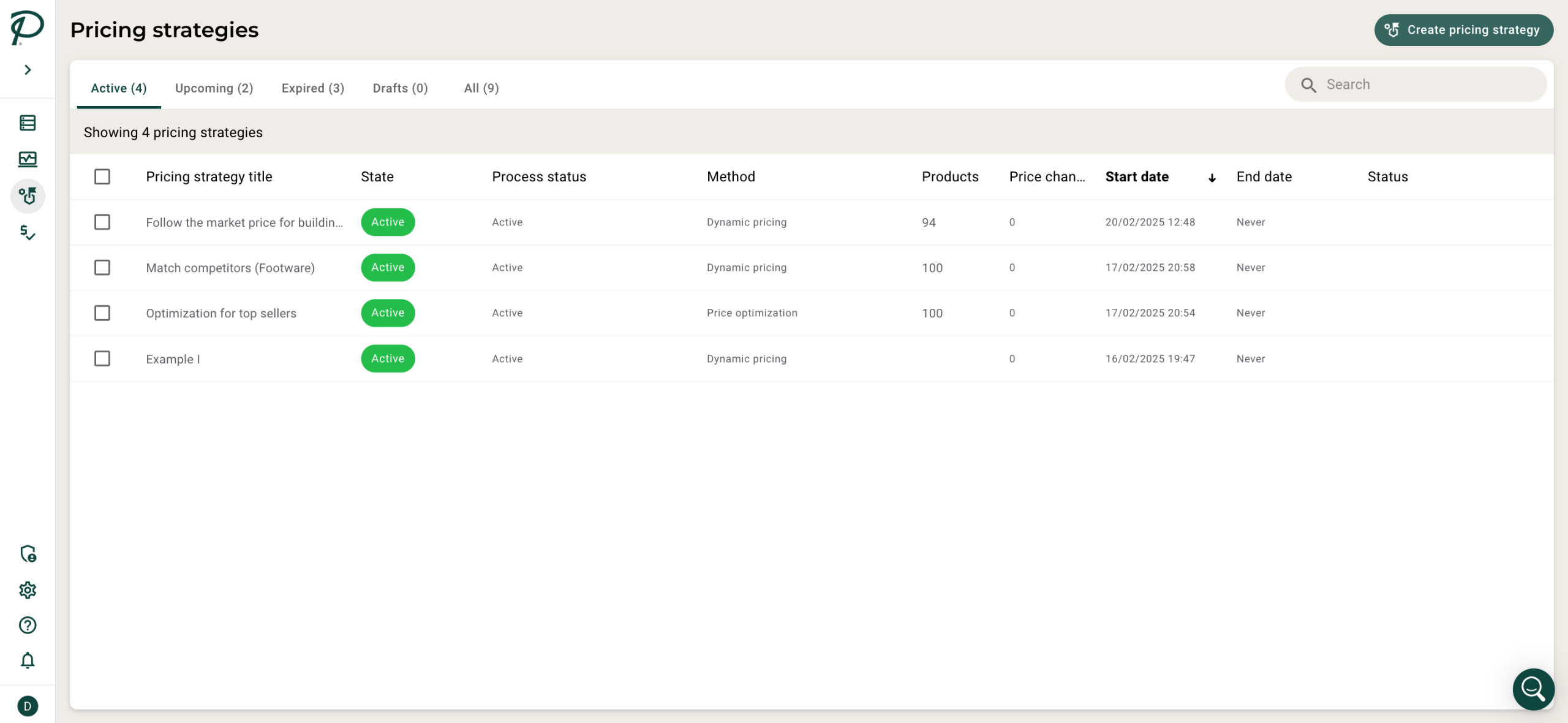Open the security shield sidebar icon
This screenshot has width=1568, height=723.
pyautogui.click(x=28, y=554)
